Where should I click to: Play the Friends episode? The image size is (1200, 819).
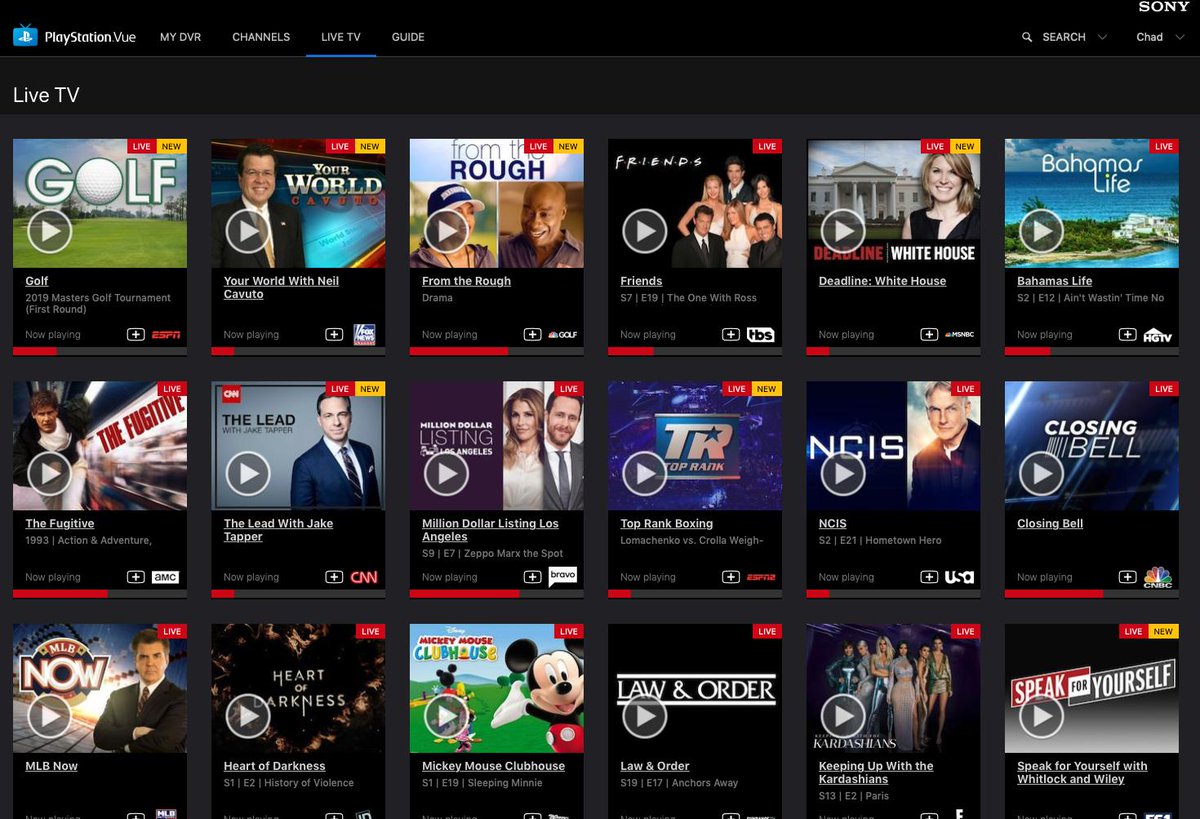tap(644, 231)
